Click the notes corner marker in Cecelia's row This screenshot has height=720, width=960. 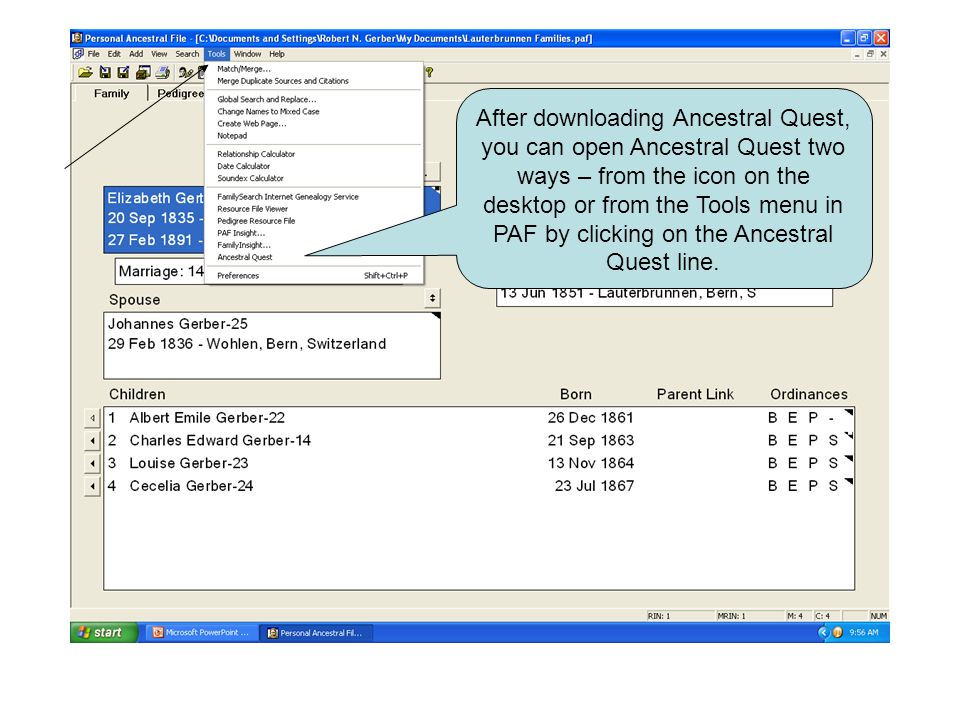click(849, 481)
